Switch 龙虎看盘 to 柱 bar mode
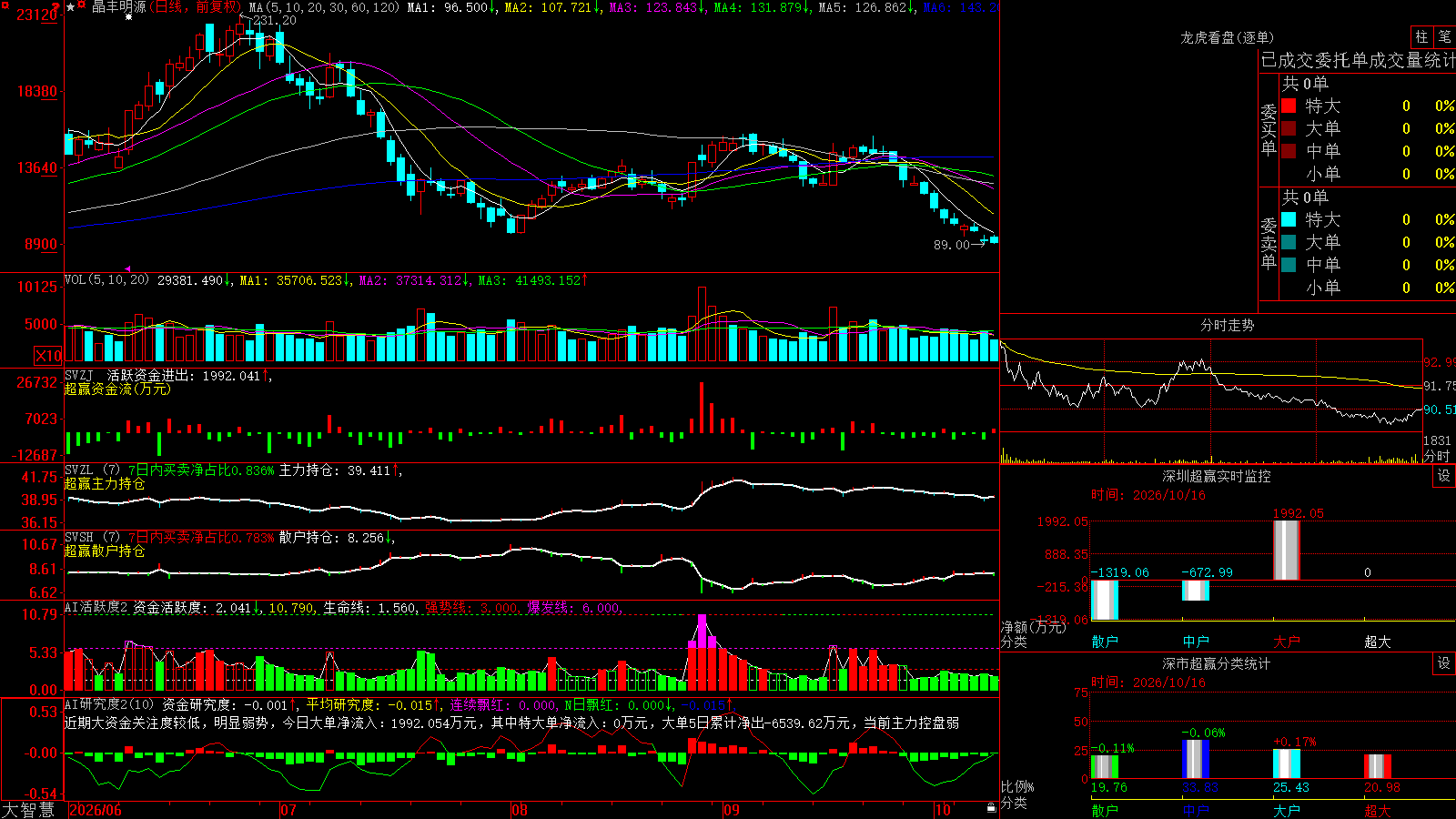The height and width of the screenshot is (819, 1456). click(x=1421, y=36)
